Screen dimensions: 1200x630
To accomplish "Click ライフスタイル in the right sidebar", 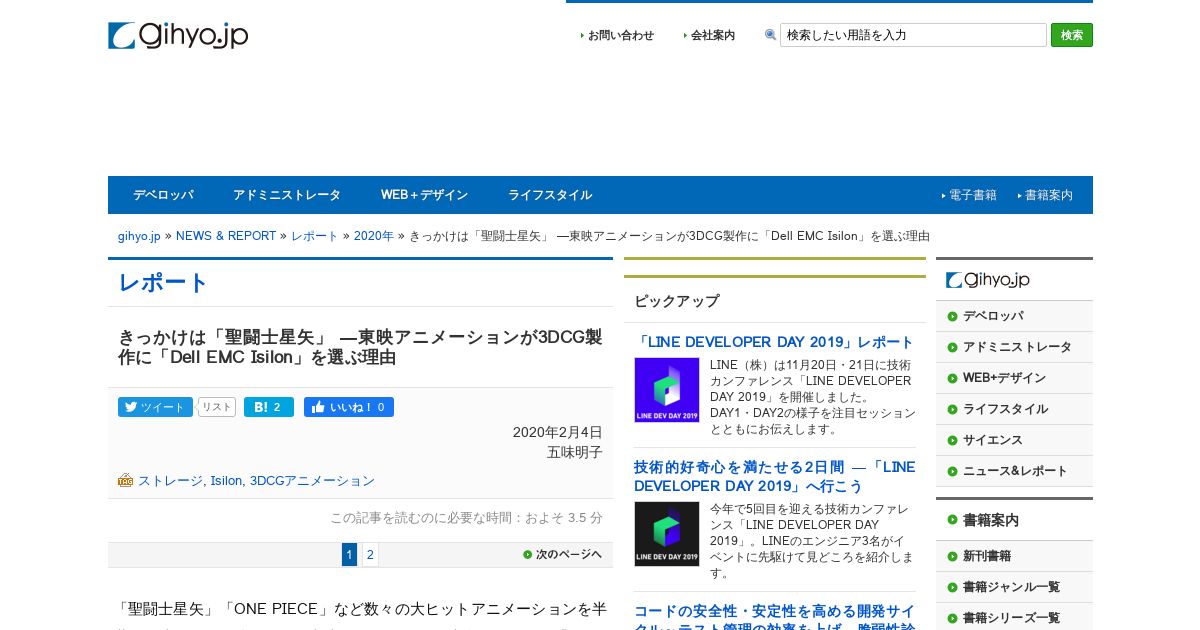I will click(1005, 409).
